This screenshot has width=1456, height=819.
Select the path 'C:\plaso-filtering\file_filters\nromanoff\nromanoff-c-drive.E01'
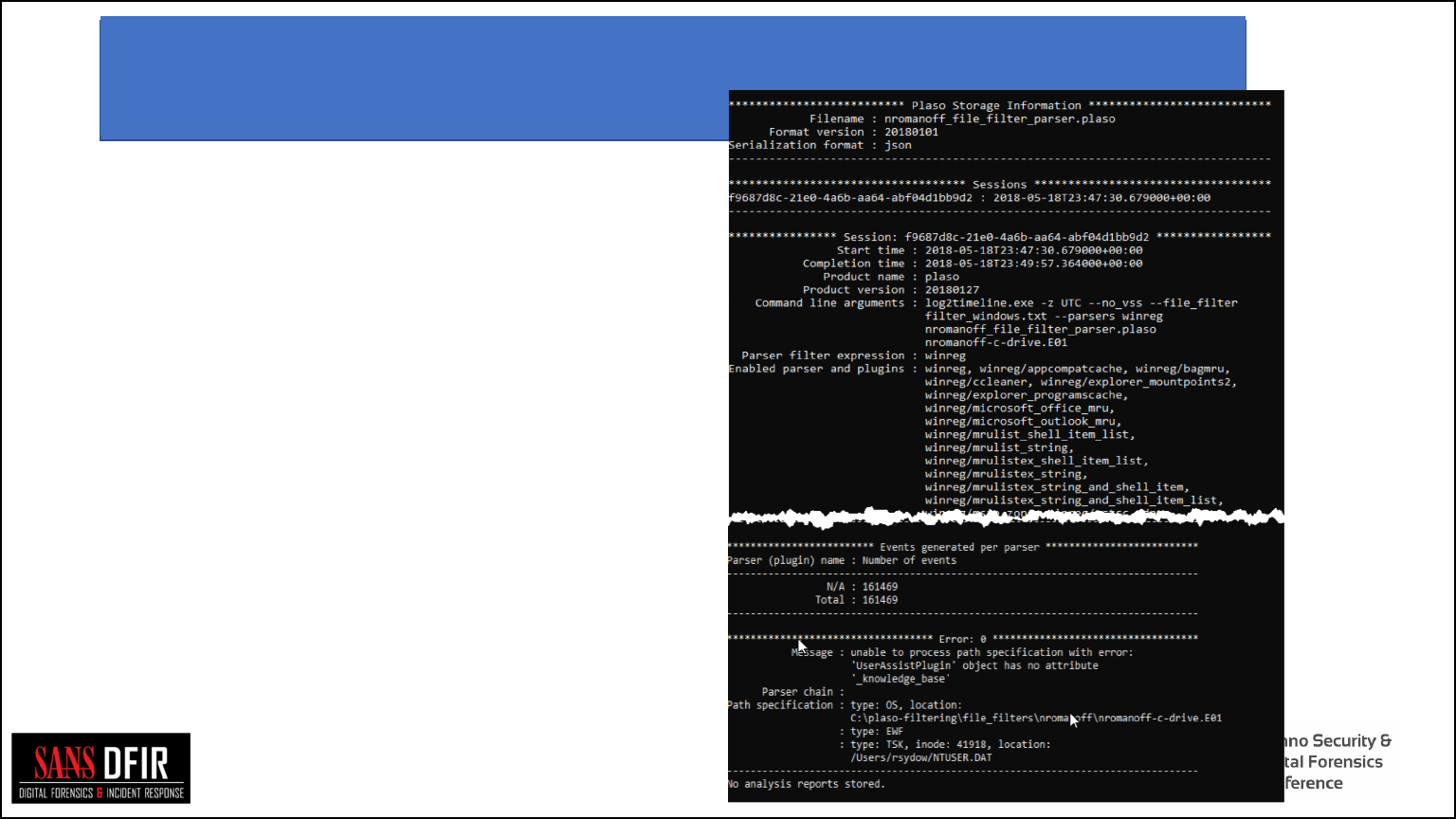tap(1036, 719)
